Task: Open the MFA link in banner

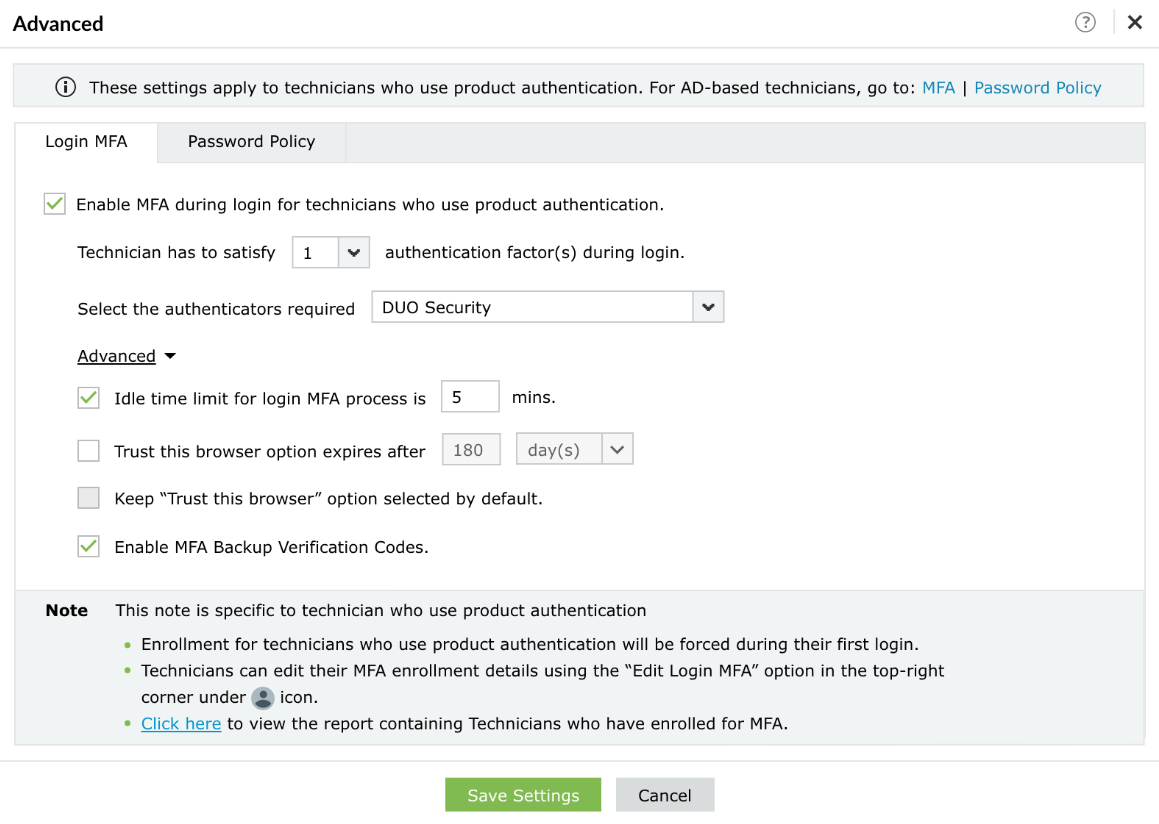Action: click(938, 88)
